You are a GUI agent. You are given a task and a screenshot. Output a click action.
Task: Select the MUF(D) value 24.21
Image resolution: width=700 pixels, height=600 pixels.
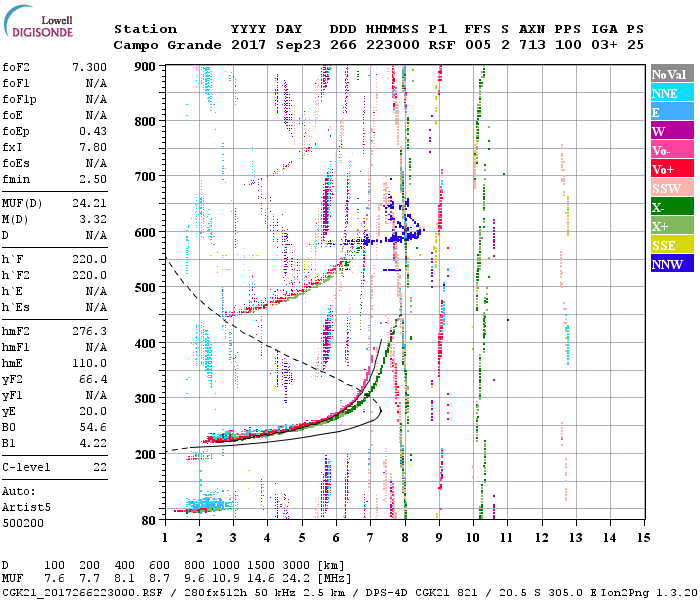tap(88, 202)
